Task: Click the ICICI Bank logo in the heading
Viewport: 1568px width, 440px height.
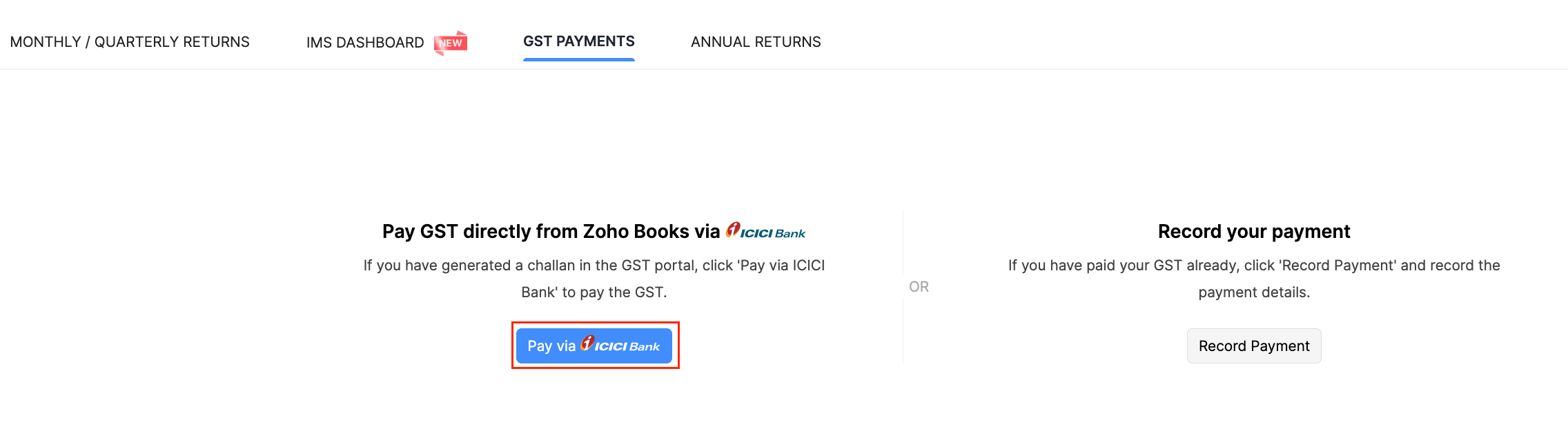Action: tap(766, 231)
